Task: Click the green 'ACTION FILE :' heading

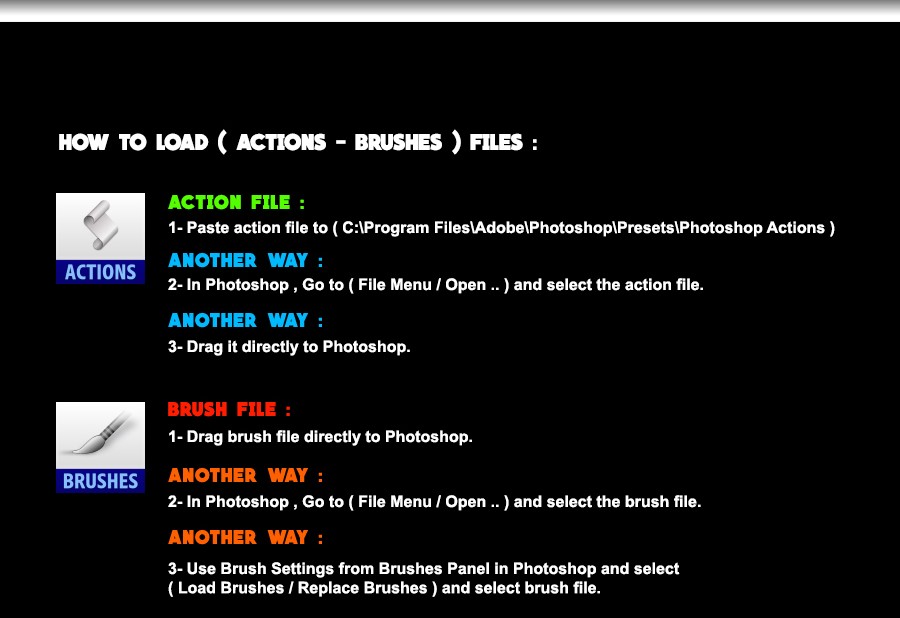Action: coord(236,203)
